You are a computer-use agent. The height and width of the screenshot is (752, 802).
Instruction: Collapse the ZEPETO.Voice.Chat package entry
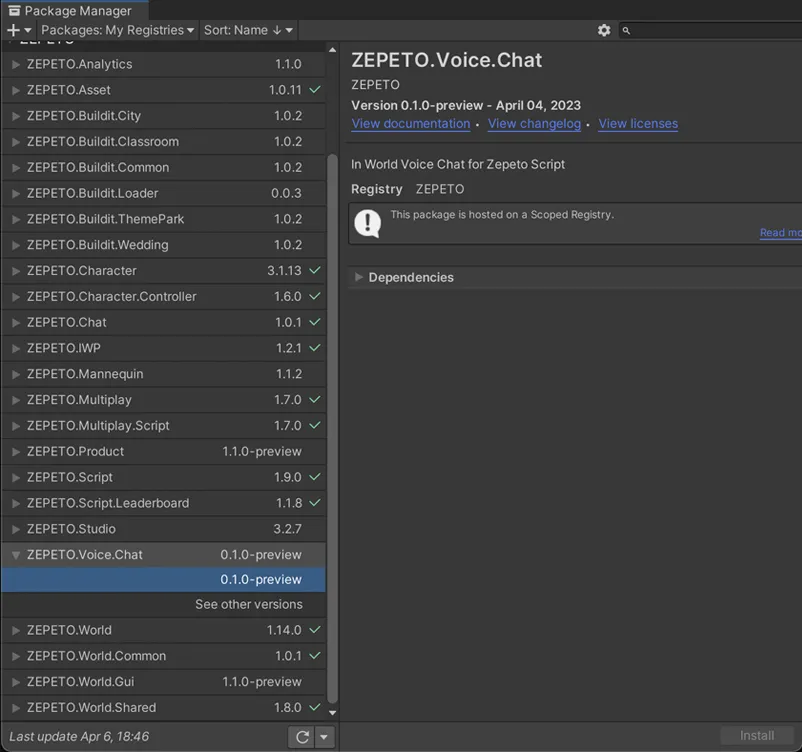pos(16,555)
